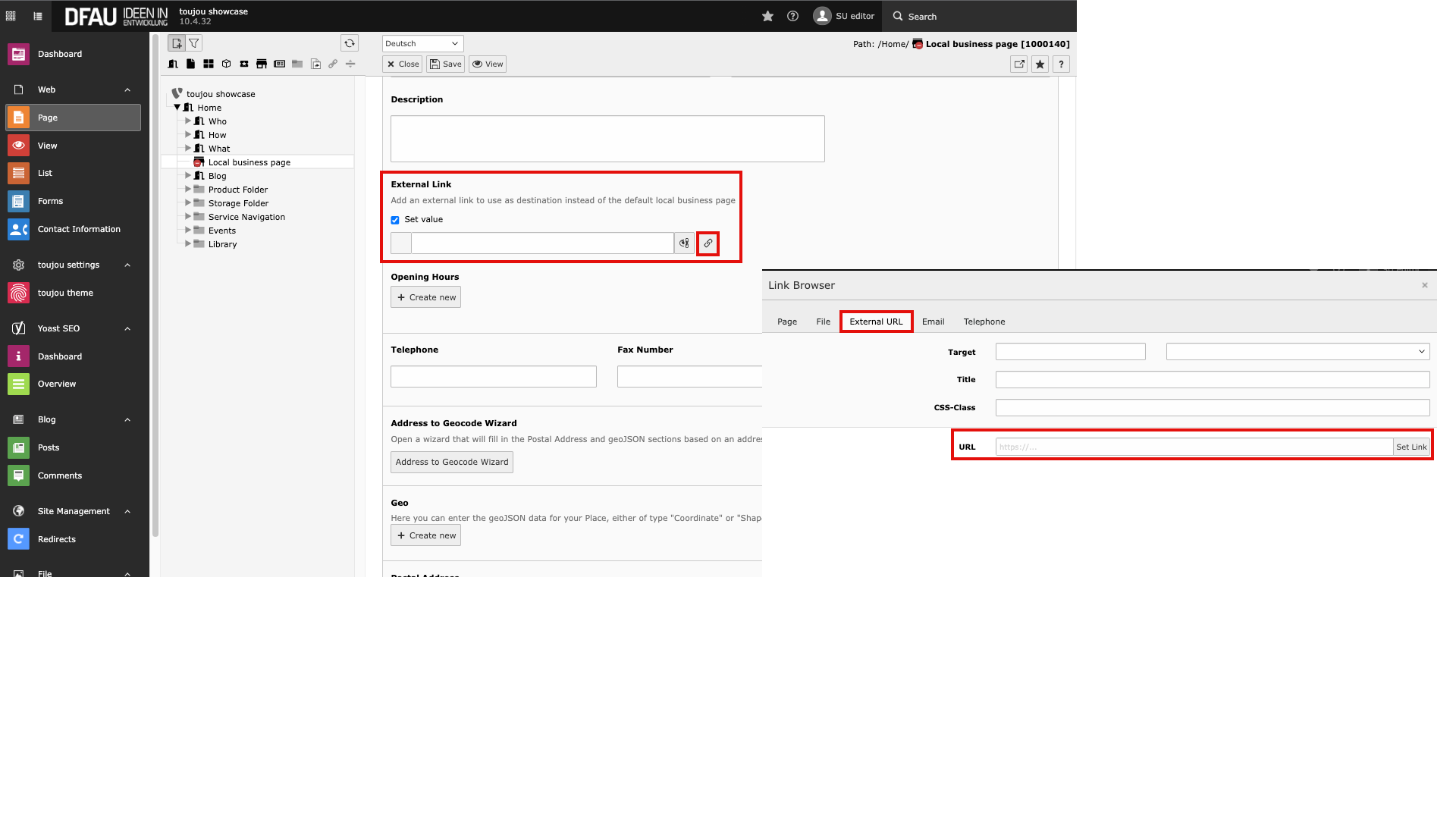Click into the URL input field
This screenshot has height=819, width=1456.
click(1193, 447)
